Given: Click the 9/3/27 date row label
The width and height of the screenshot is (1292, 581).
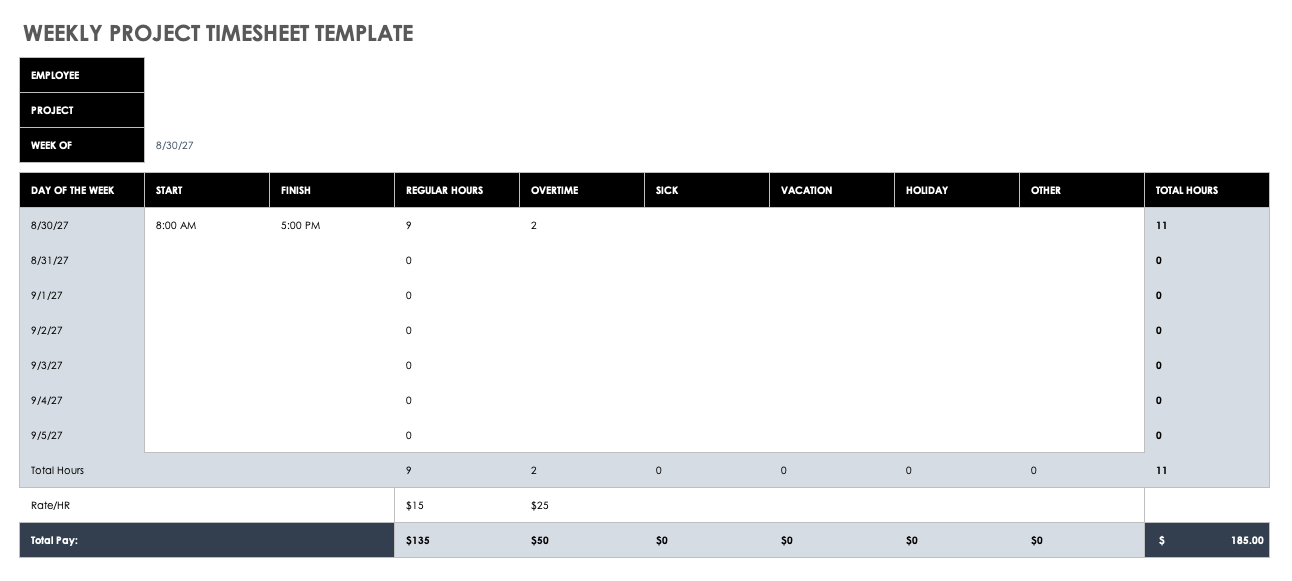Looking at the screenshot, I should (47, 365).
